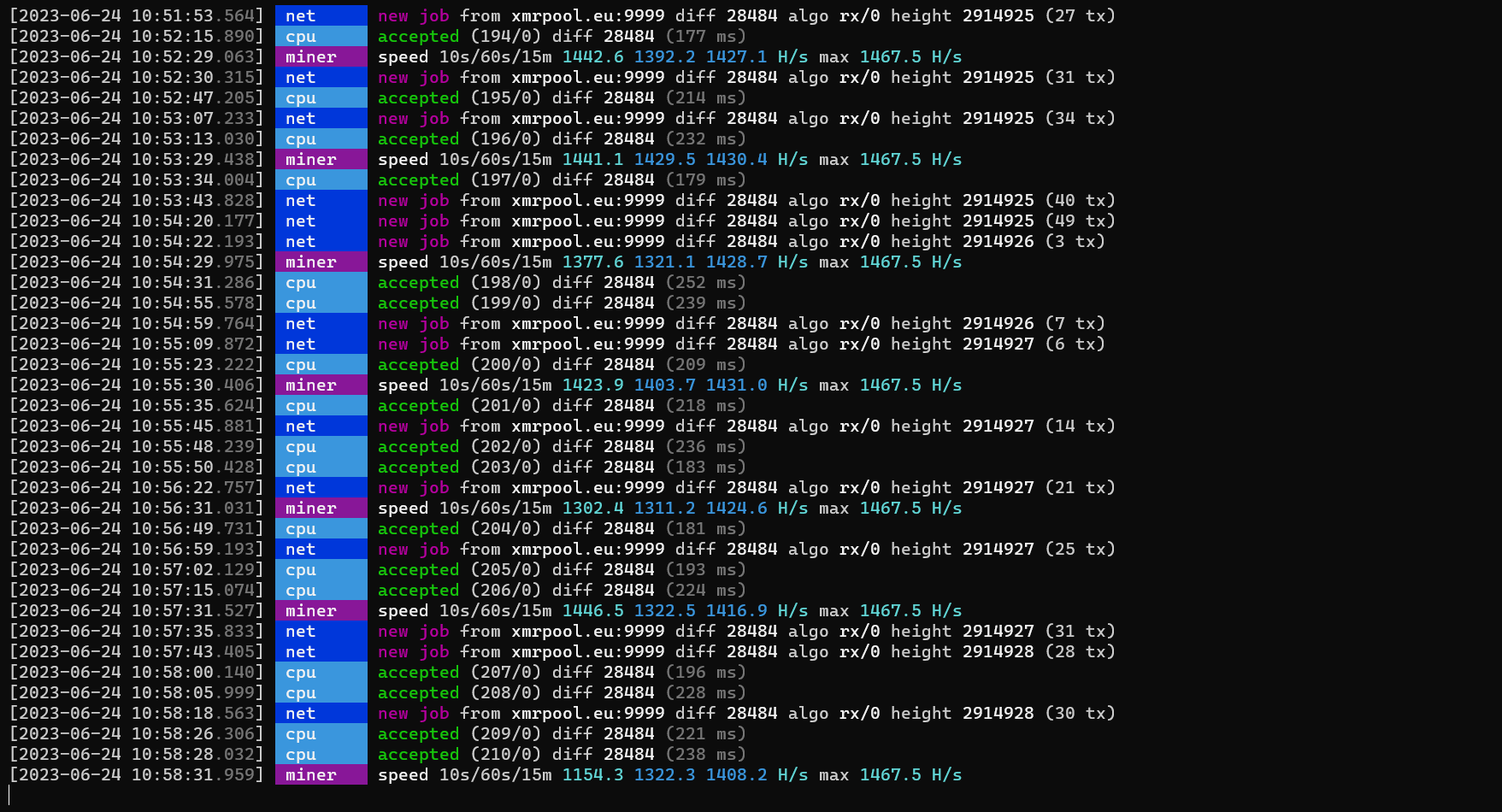Click the accepted (205/0) entry
1502x812 pixels.
[562, 569]
